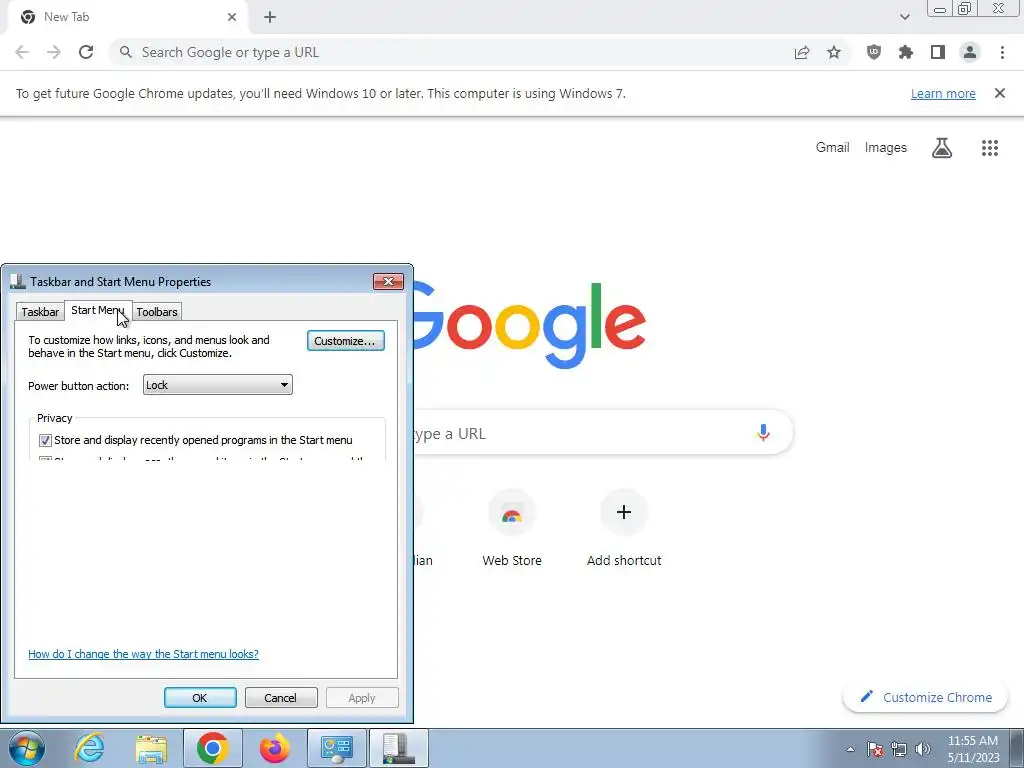This screenshot has width=1024, height=768.
Task: Click the Add shortcut plus icon
Action: (624, 512)
